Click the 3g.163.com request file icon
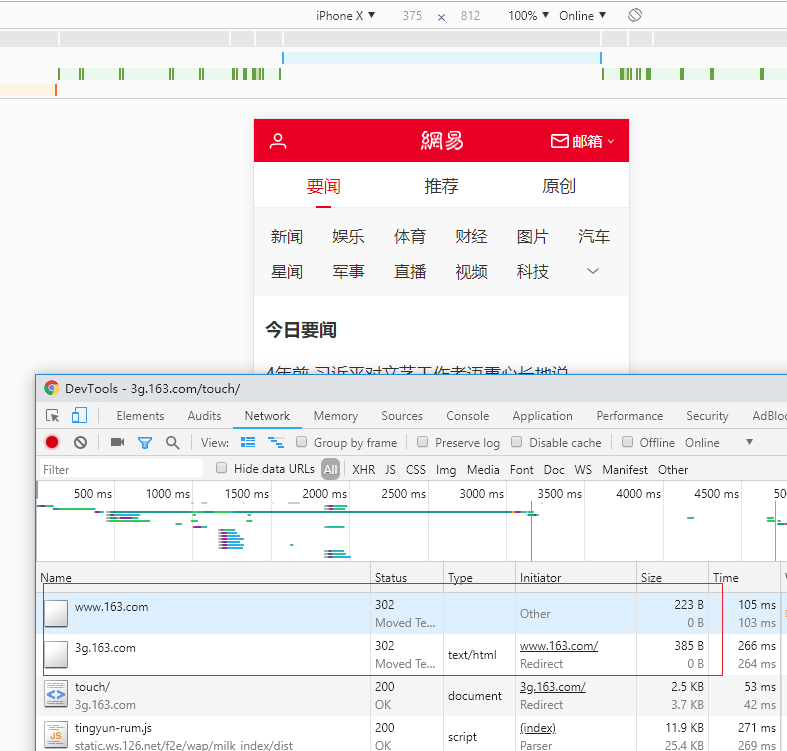Screen dimensions: 787x751 (x=56, y=655)
